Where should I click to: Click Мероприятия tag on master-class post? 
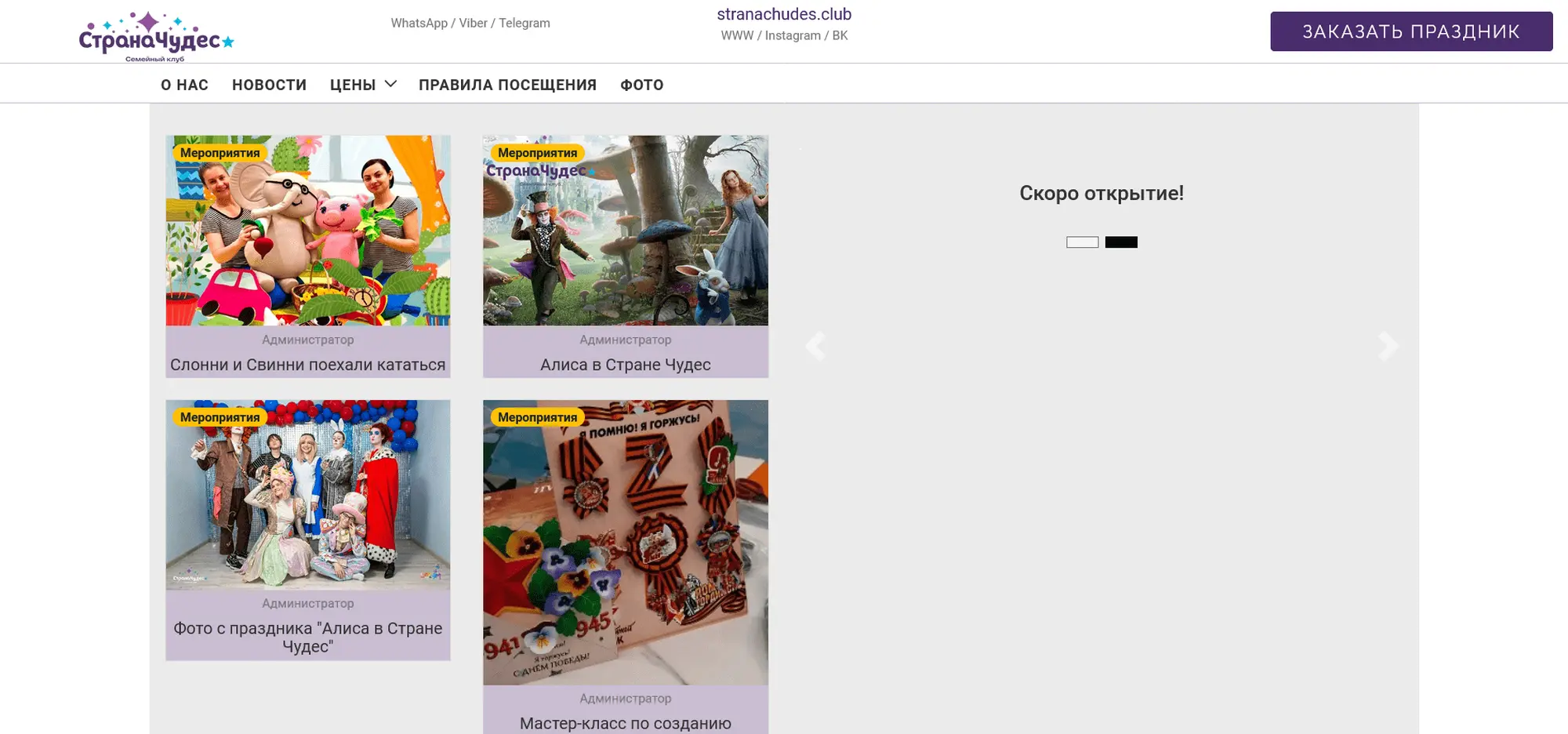(x=537, y=417)
